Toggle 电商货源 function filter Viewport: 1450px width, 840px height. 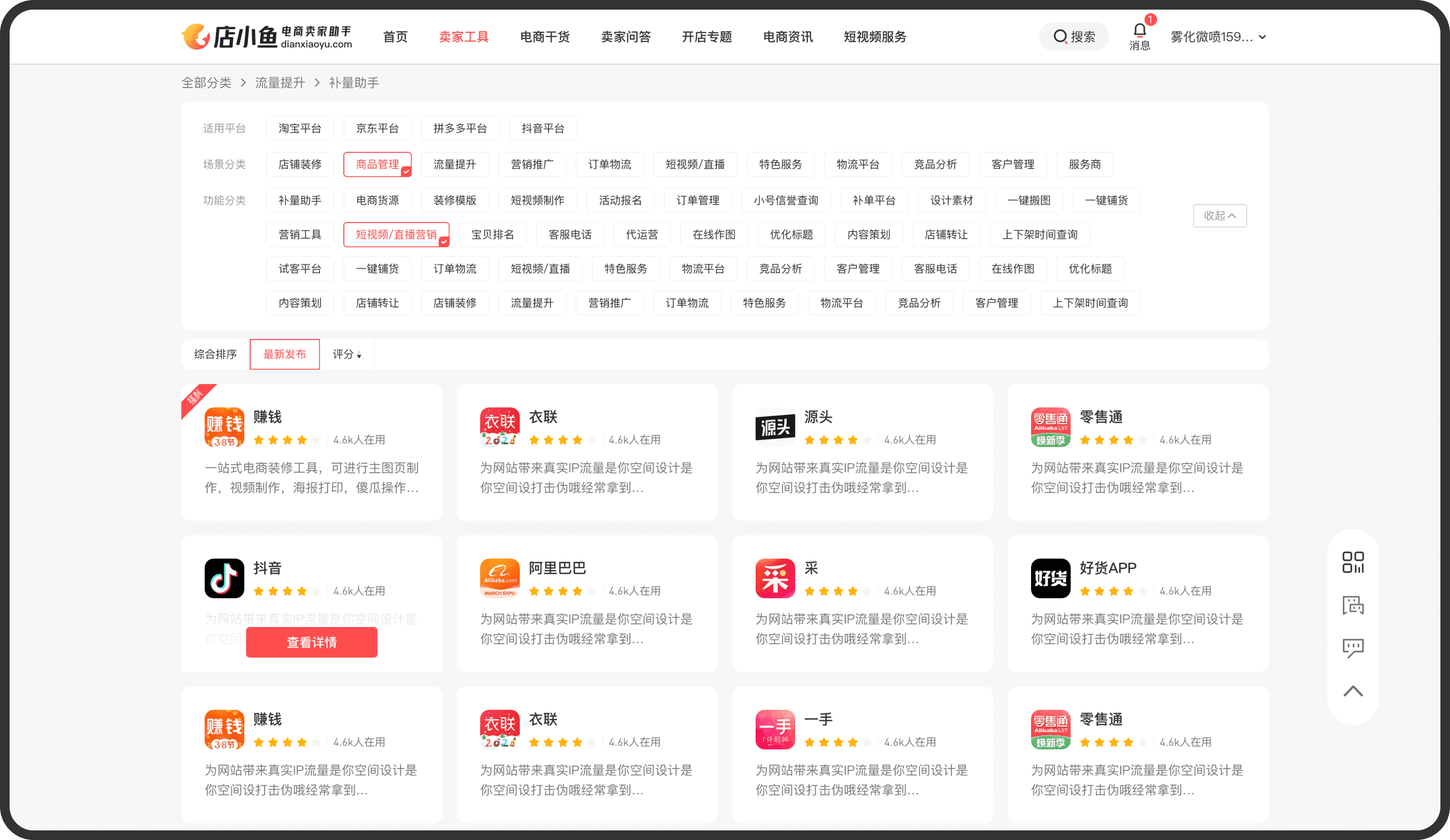tap(378, 200)
